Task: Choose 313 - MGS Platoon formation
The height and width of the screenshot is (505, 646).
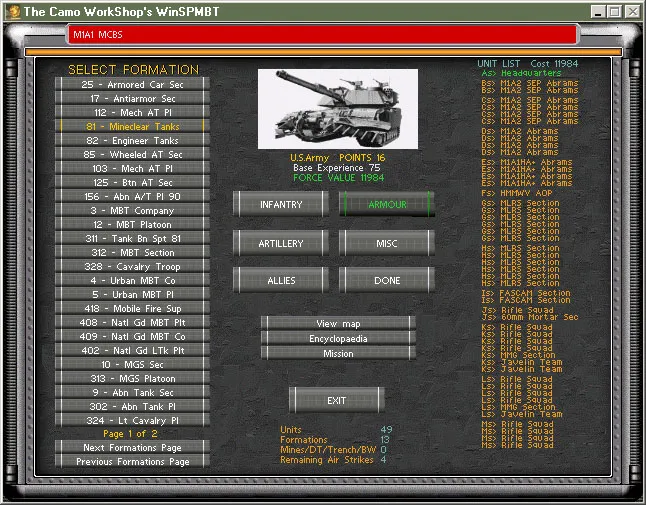Action: [133, 379]
